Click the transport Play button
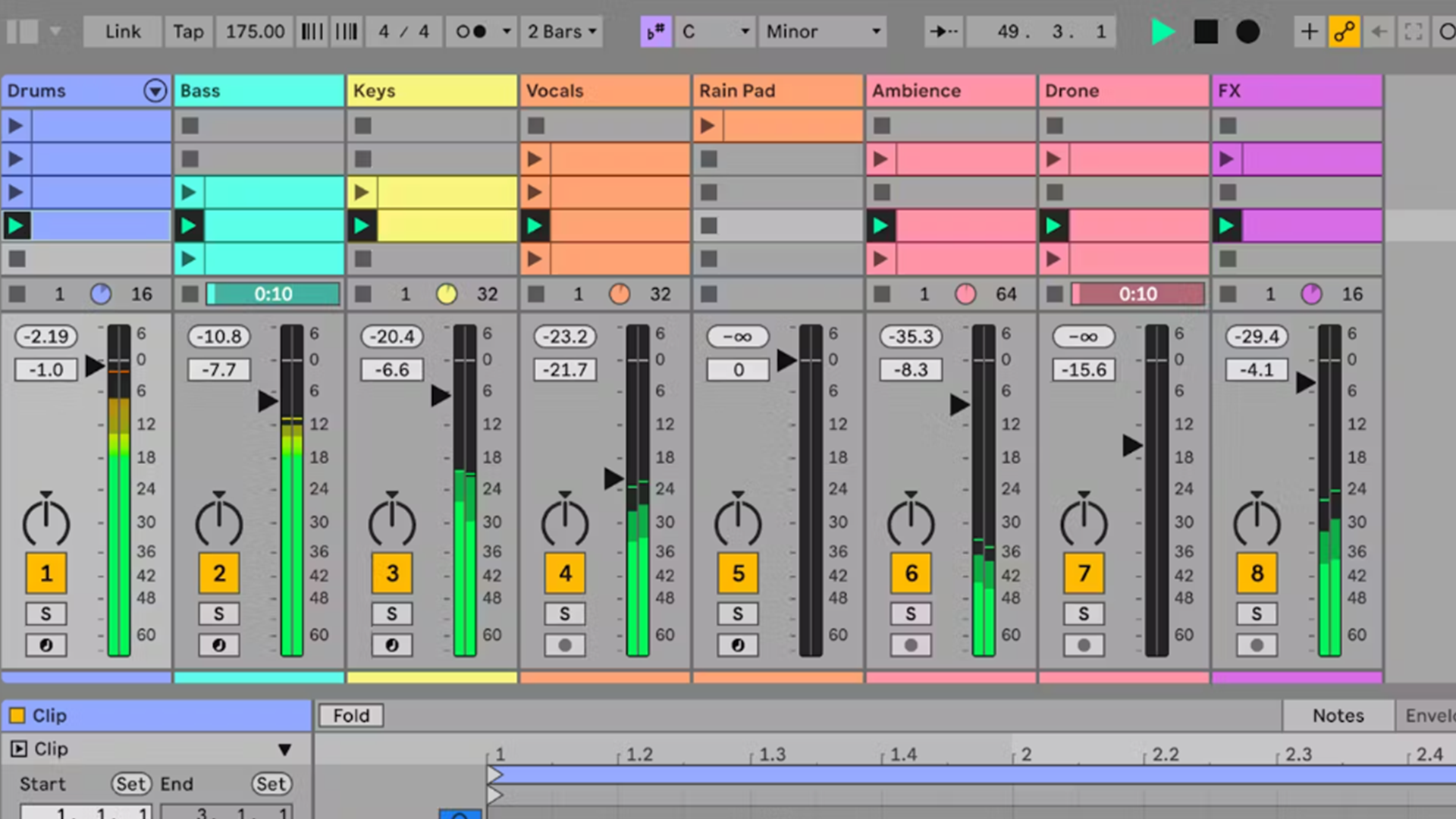1456x819 pixels. click(1162, 32)
